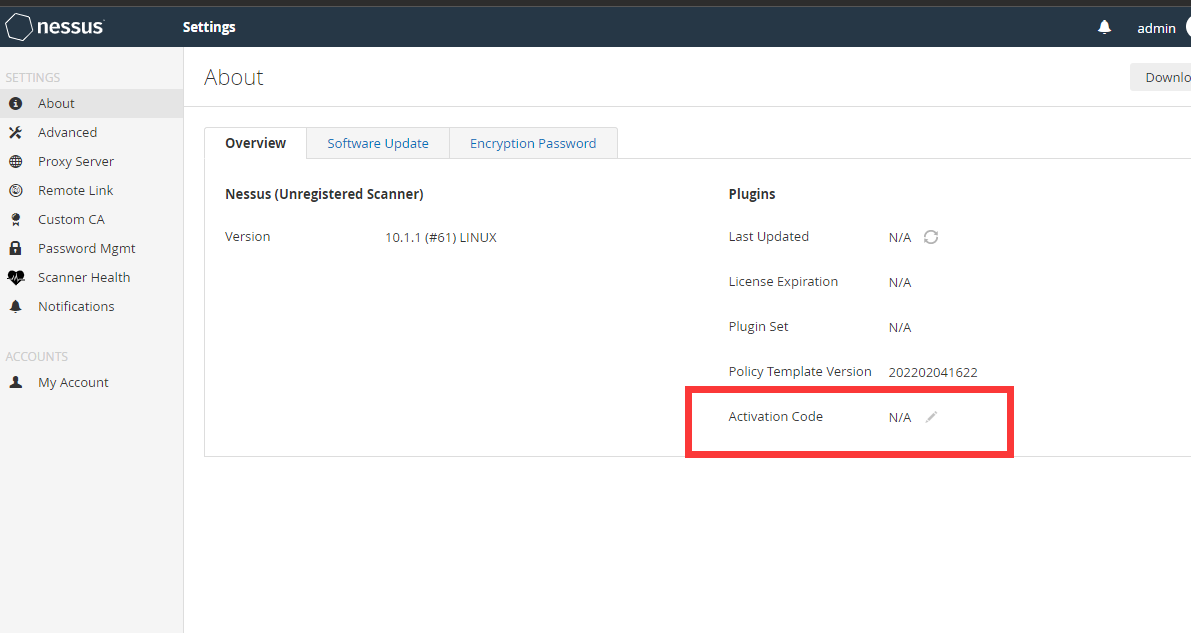Viewport: 1191px width, 633px height.
Task: Click the Plugin Set N/A value
Action: click(x=899, y=328)
